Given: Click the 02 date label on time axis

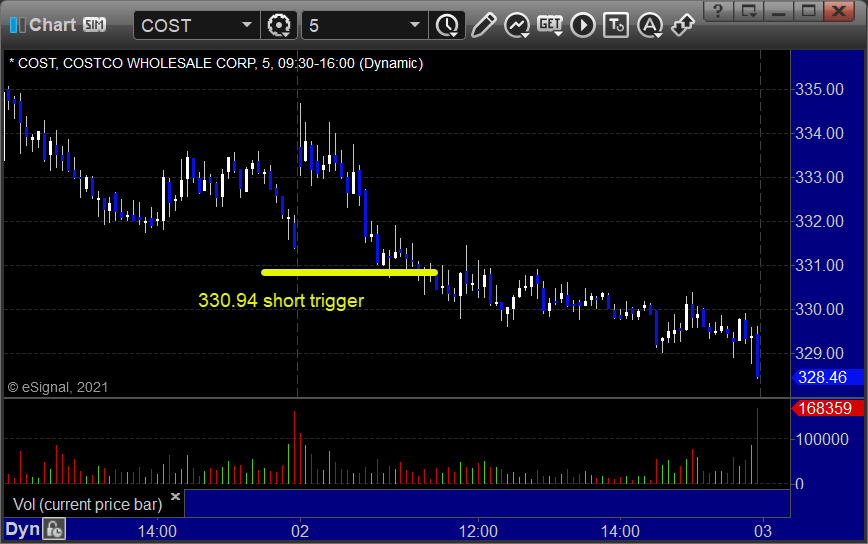Looking at the screenshot, I should pos(300,532).
